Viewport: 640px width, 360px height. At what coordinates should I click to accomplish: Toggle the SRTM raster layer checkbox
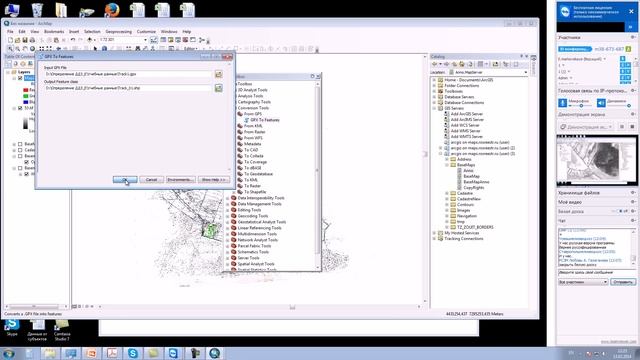(20, 108)
